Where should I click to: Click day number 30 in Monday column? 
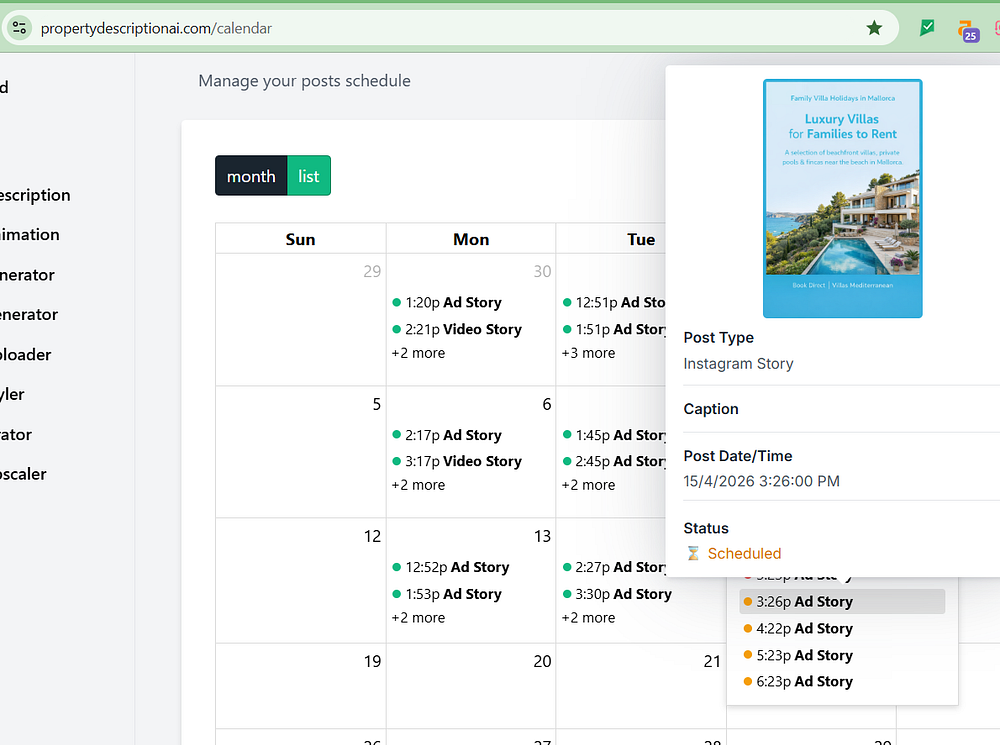pos(543,271)
